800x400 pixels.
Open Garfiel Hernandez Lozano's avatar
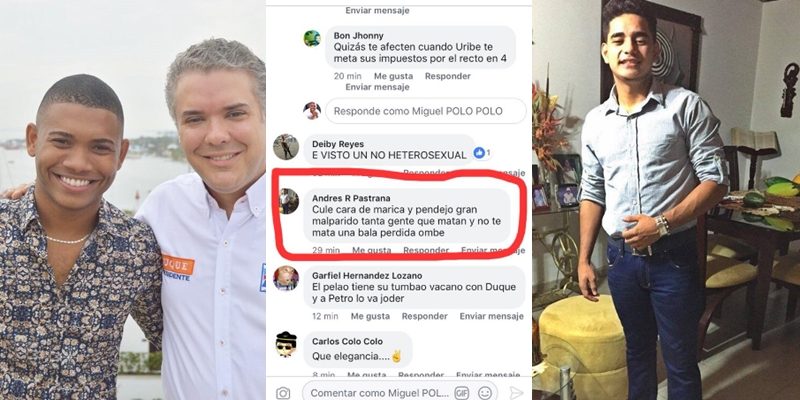click(x=286, y=278)
